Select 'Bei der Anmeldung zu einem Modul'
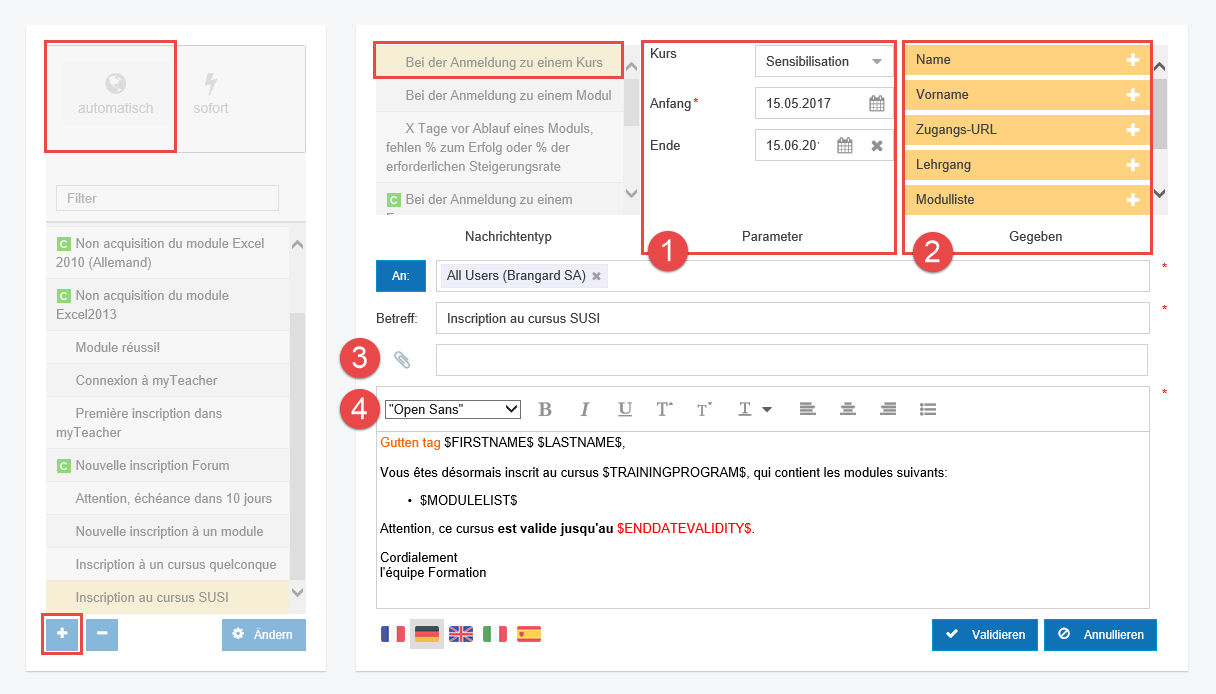 click(x=508, y=95)
